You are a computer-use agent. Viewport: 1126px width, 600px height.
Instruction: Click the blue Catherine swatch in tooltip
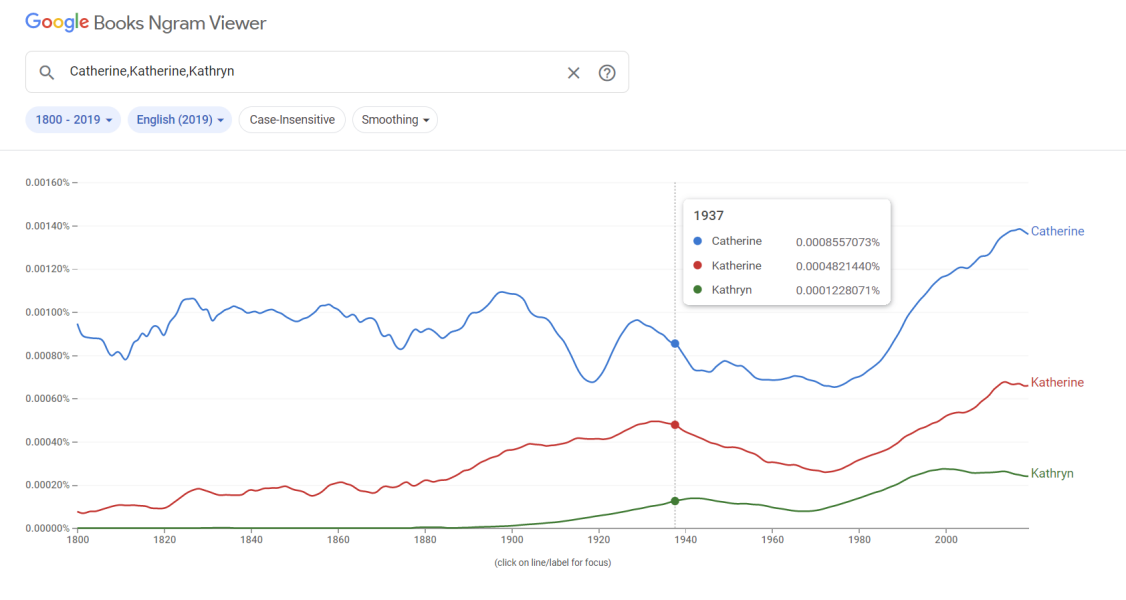pyautogui.click(x=697, y=241)
